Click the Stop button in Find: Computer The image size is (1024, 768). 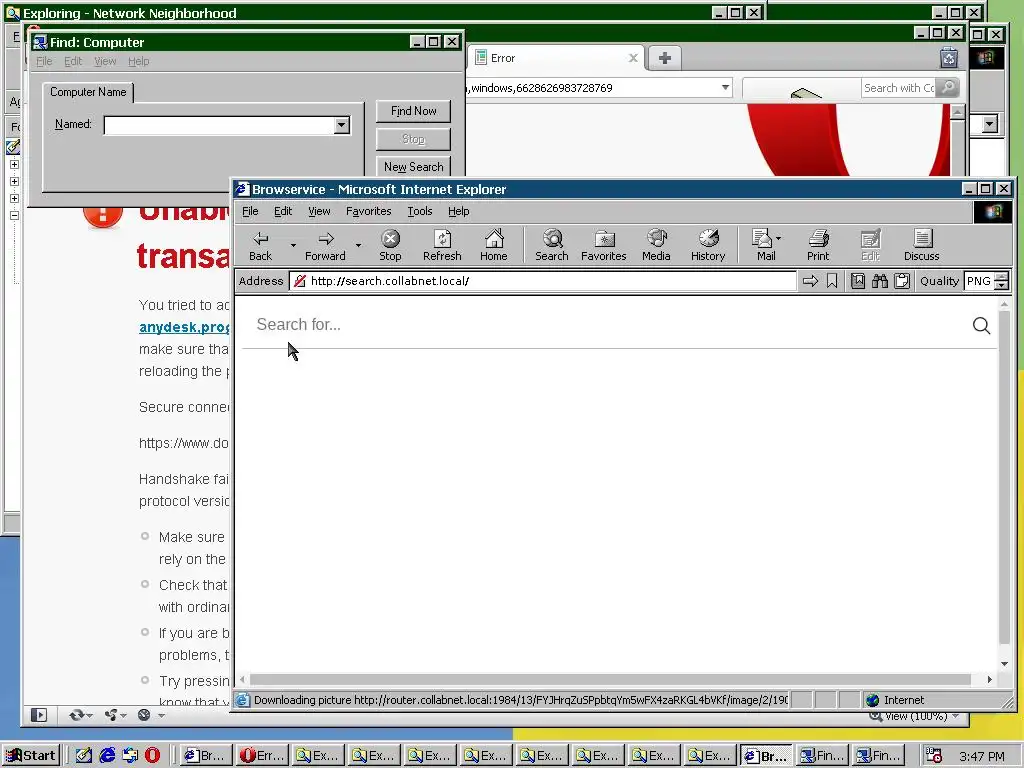click(x=413, y=139)
